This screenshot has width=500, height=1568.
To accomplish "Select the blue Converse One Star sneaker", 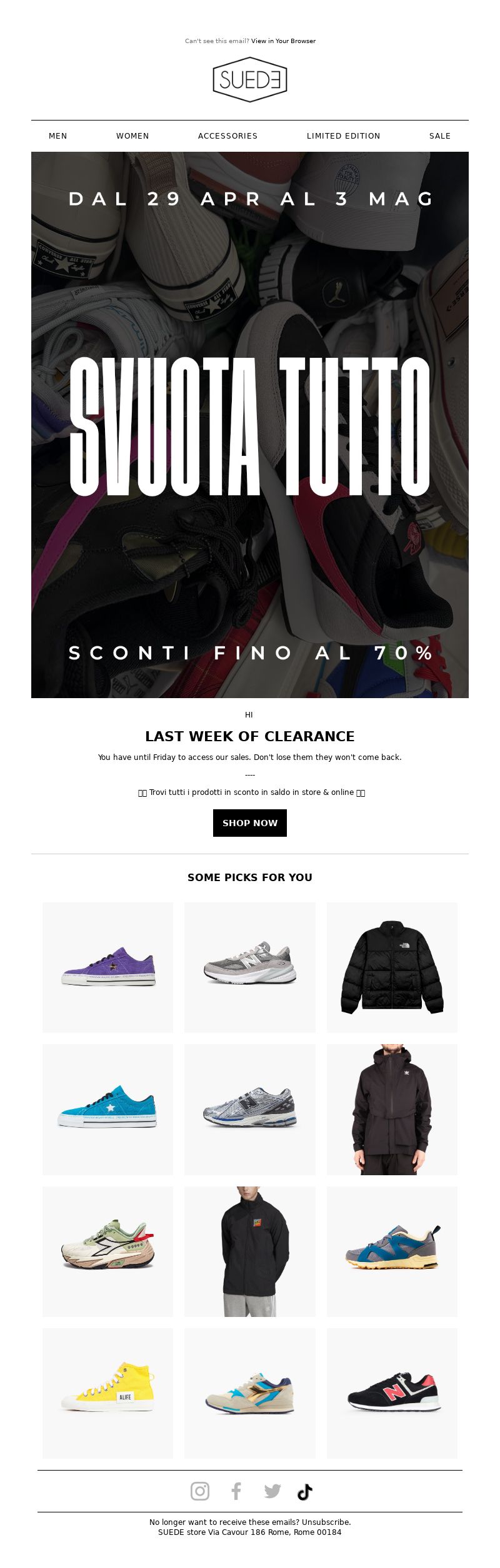I will (x=108, y=1110).
